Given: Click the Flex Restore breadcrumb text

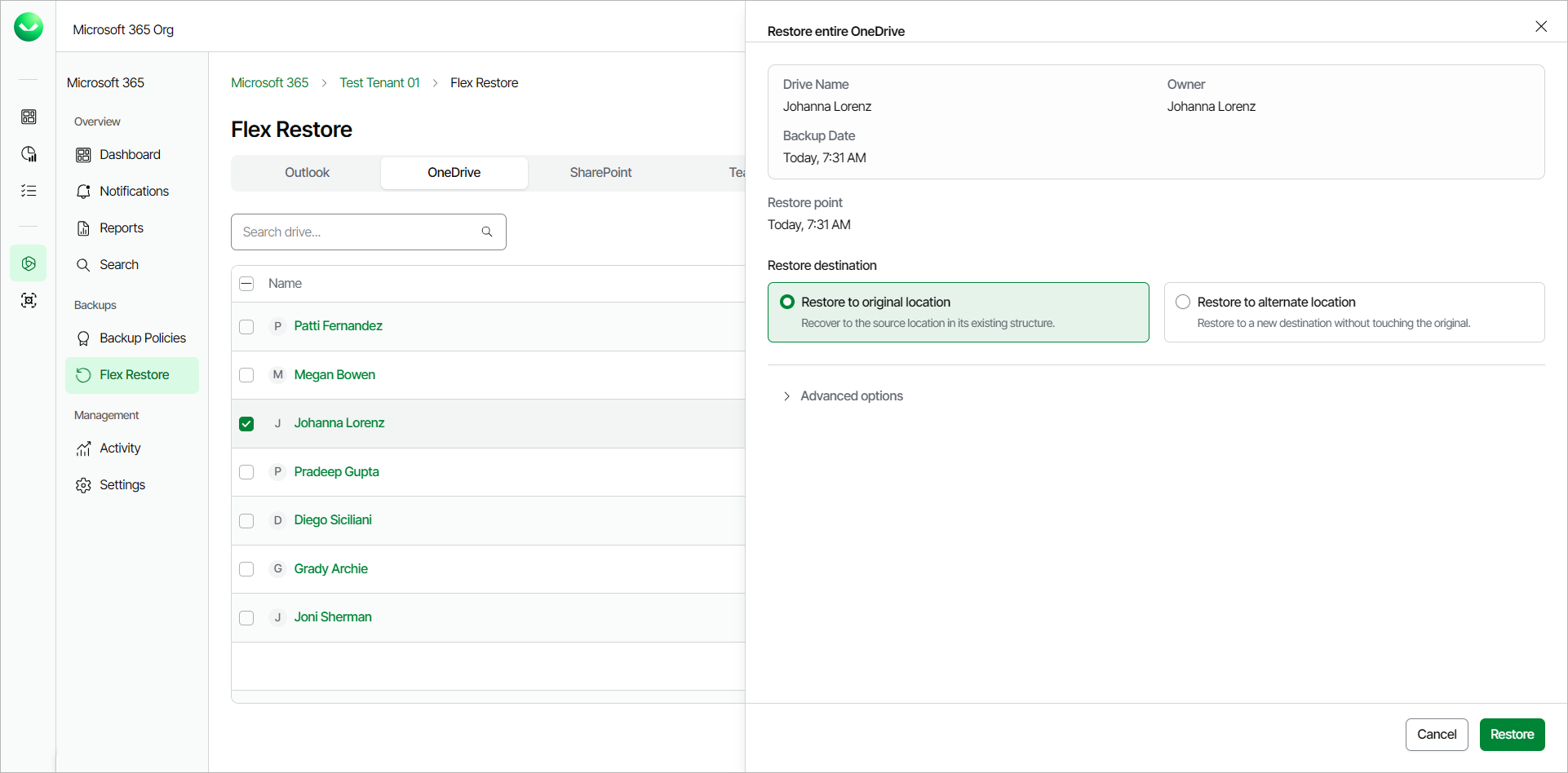Looking at the screenshot, I should pyautogui.click(x=484, y=83).
